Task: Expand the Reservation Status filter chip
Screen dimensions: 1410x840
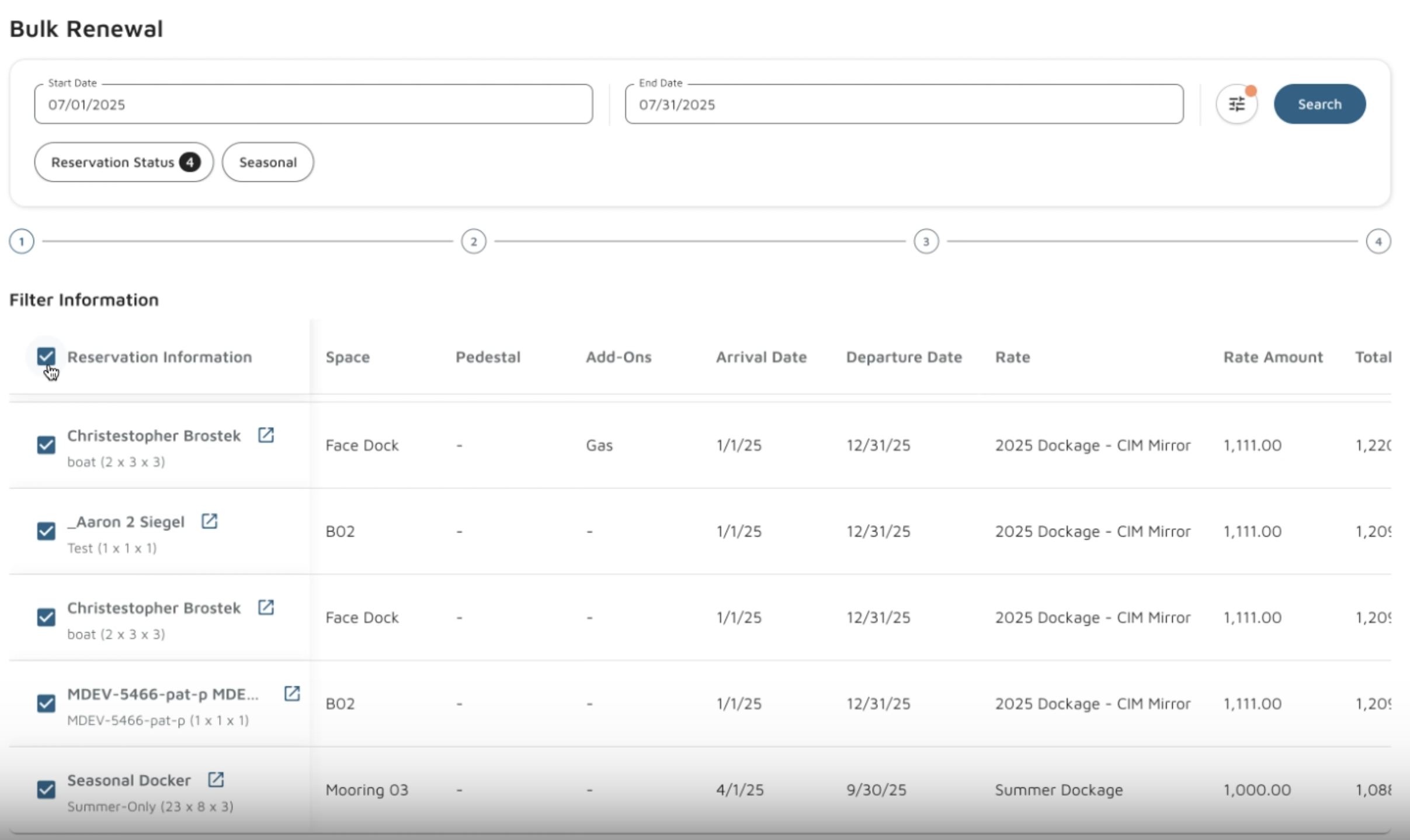Action: coord(124,162)
